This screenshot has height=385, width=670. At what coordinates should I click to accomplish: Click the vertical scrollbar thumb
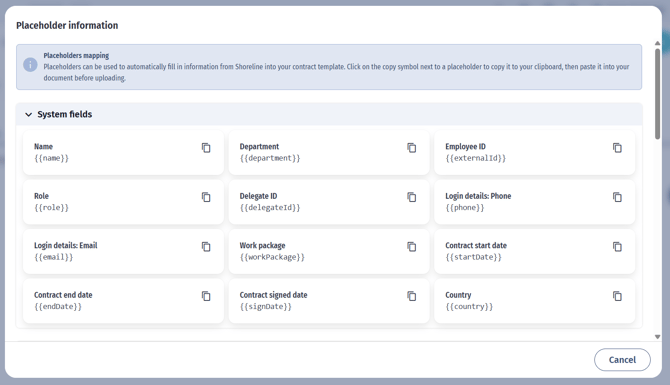(x=657, y=94)
